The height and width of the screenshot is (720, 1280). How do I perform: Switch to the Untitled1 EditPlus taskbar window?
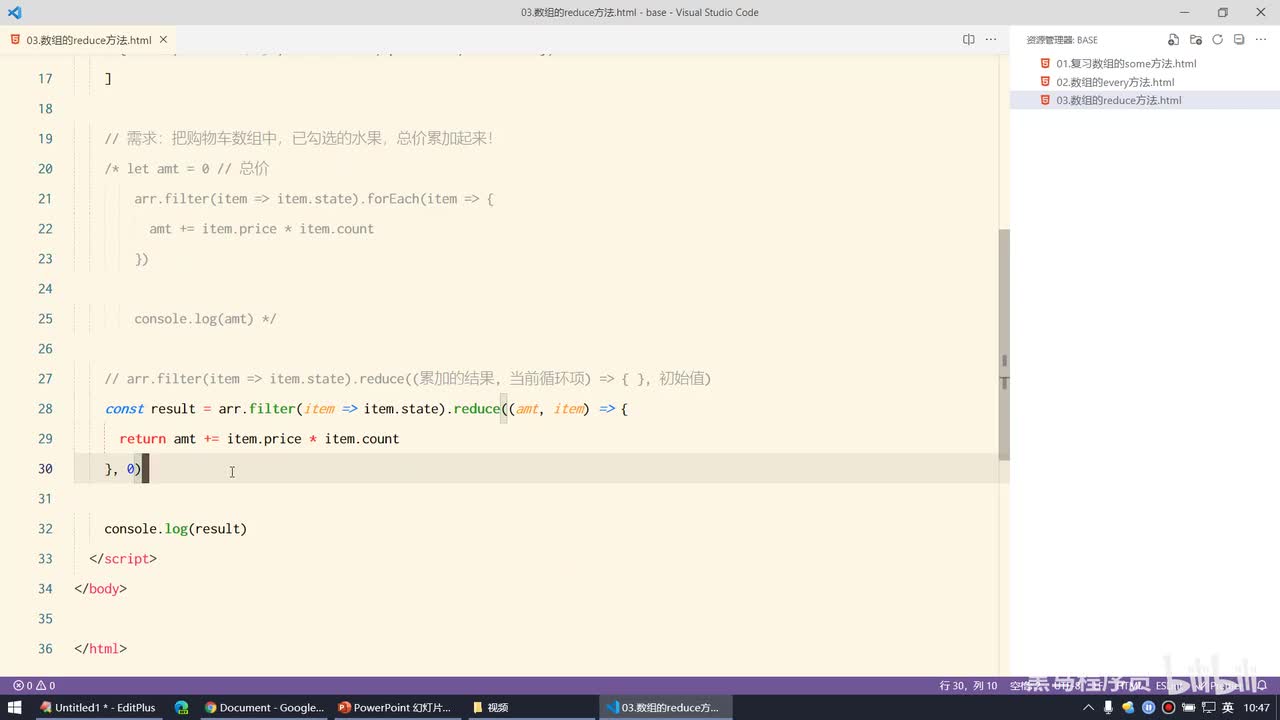coord(97,707)
